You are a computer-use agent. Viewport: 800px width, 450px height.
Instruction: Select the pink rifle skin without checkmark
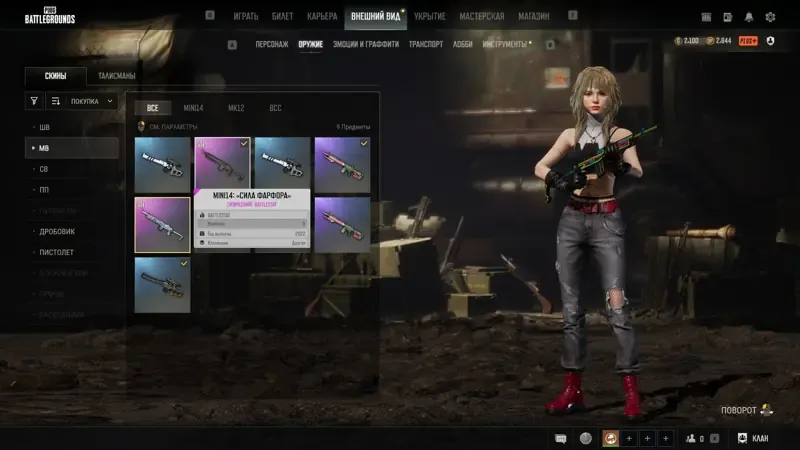pos(342,224)
